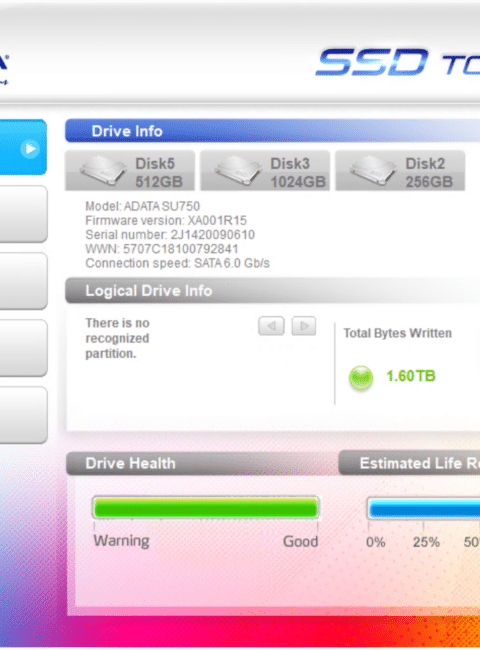Click the previous partition arrow button
The height and width of the screenshot is (650, 480).
[271, 326]
